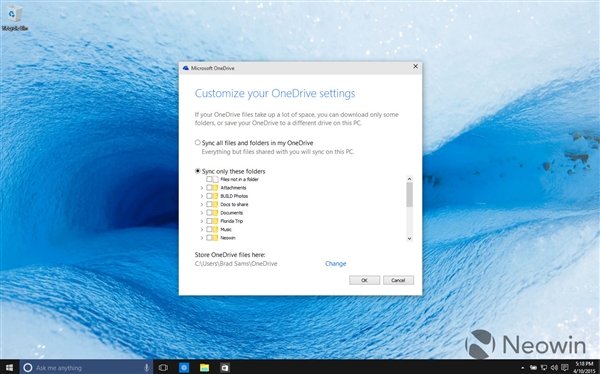Click the network icon in system tray

coord(544,368)
